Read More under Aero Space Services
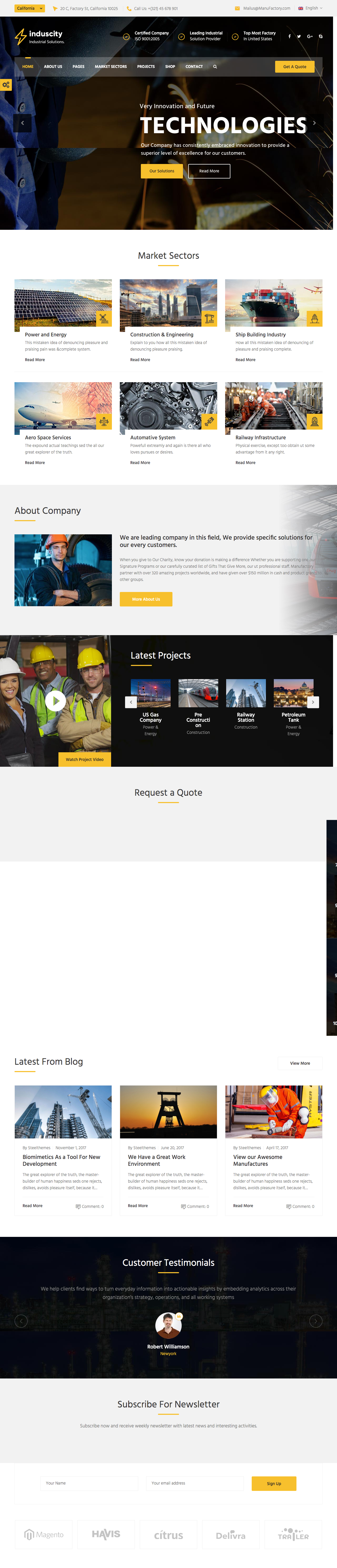Viewport: 337px width, 1568px height. (35, 463)
